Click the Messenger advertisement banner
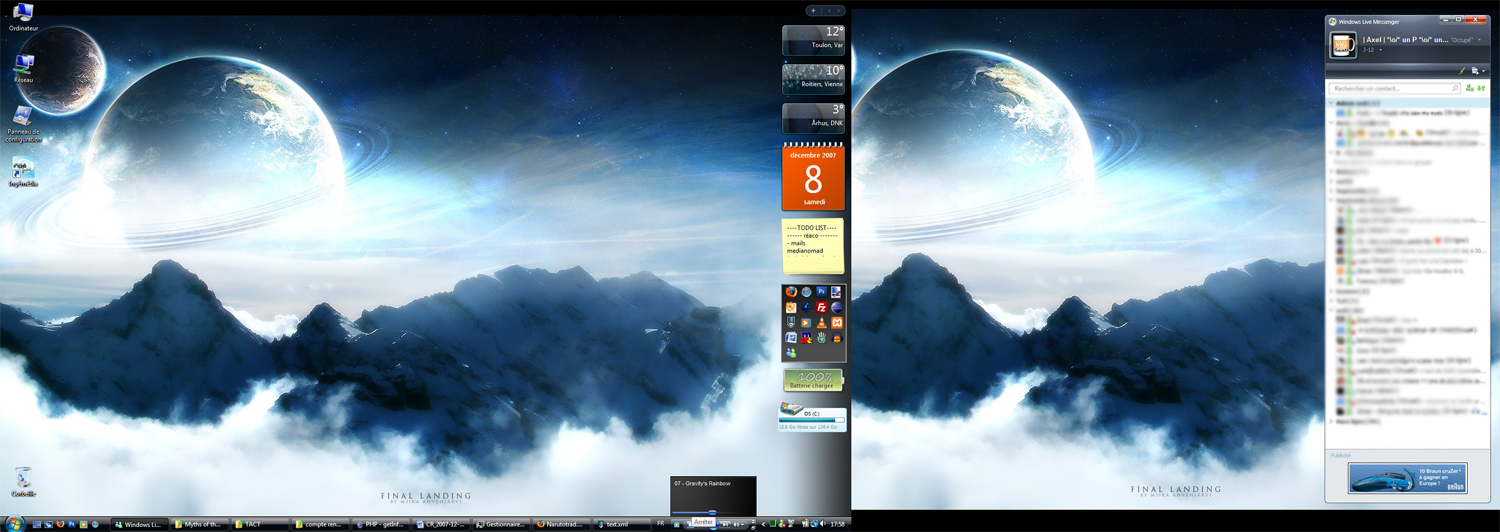 pyautogui.click(x=1407, y=478)
